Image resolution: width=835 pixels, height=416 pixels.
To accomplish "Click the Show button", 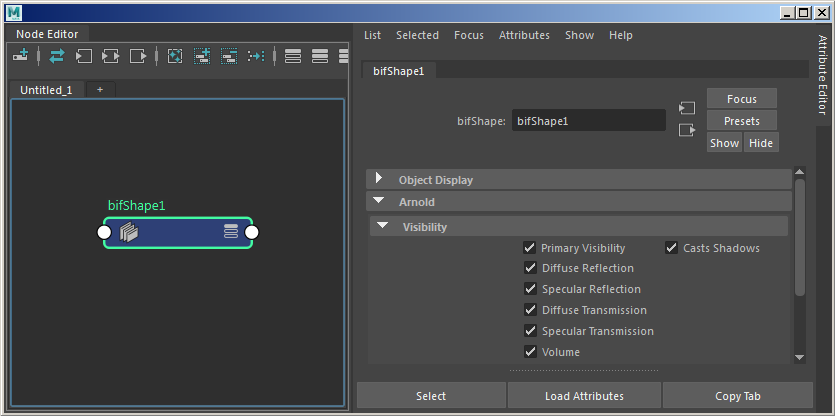I will [x=724, y=143].
